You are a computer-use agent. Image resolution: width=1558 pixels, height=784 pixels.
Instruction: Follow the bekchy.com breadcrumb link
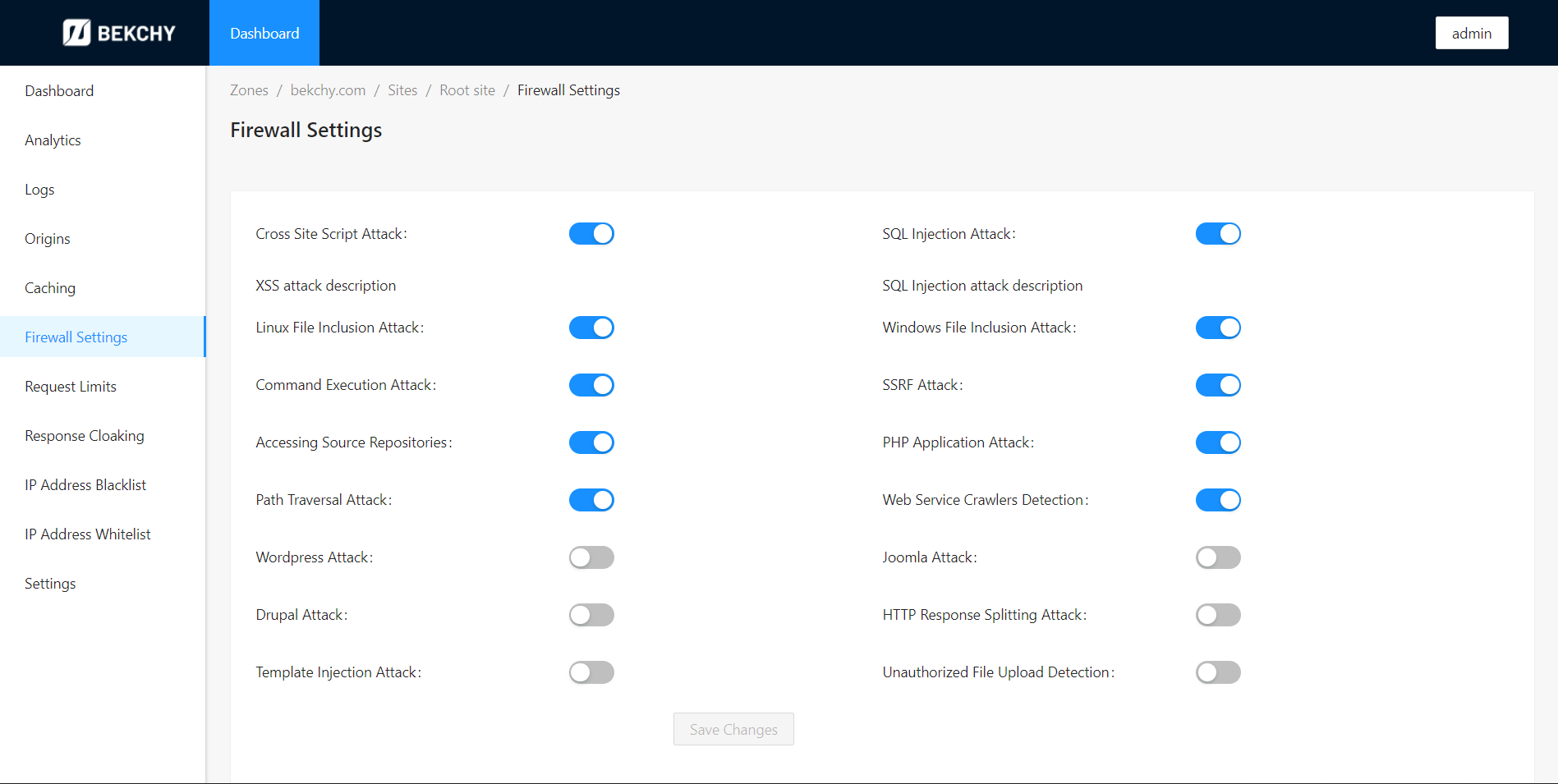pos(328,90)
